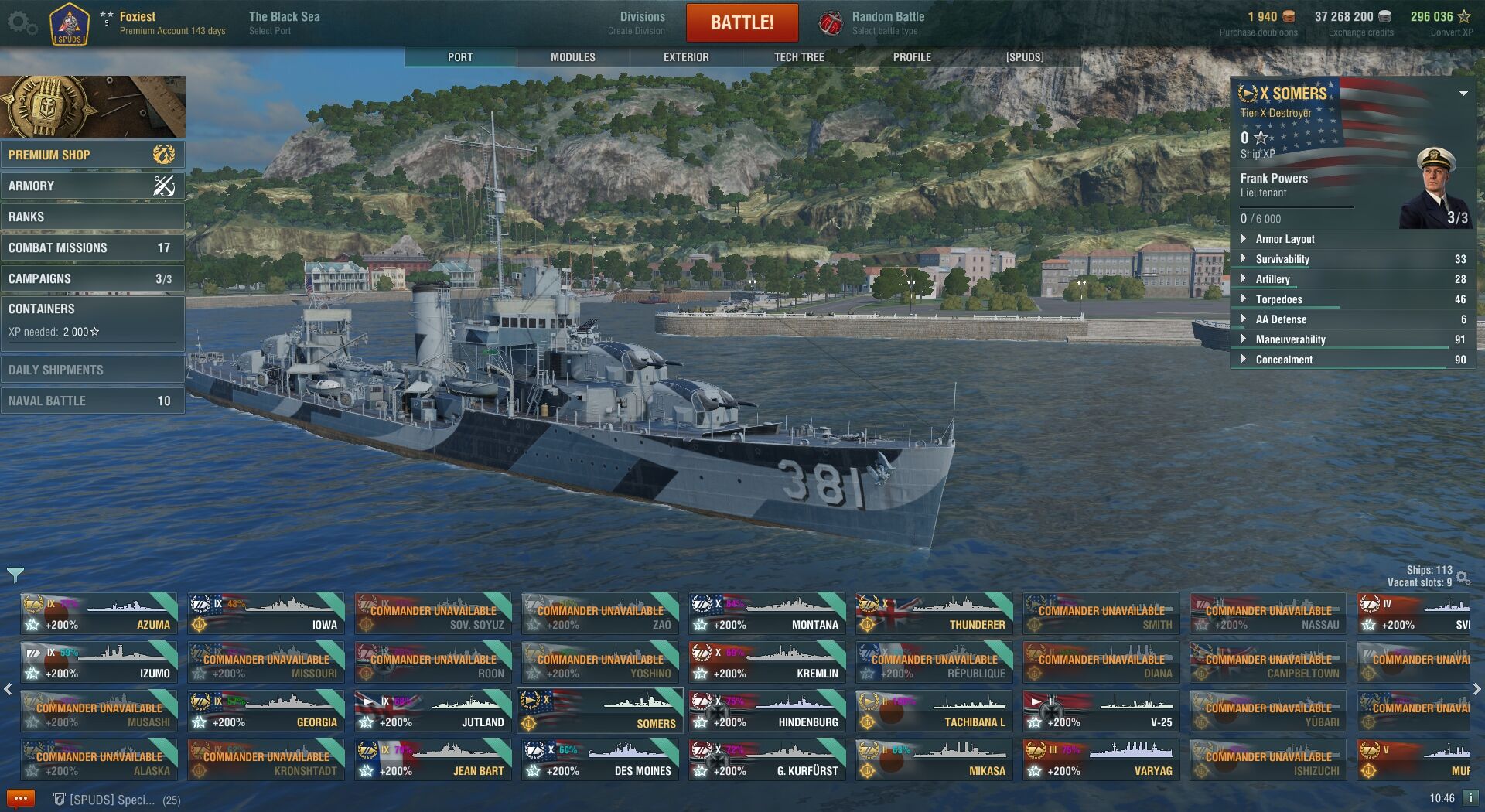The image size is (1485, 812).
Task: Open the Armory menu
Action: pos(92,186)
